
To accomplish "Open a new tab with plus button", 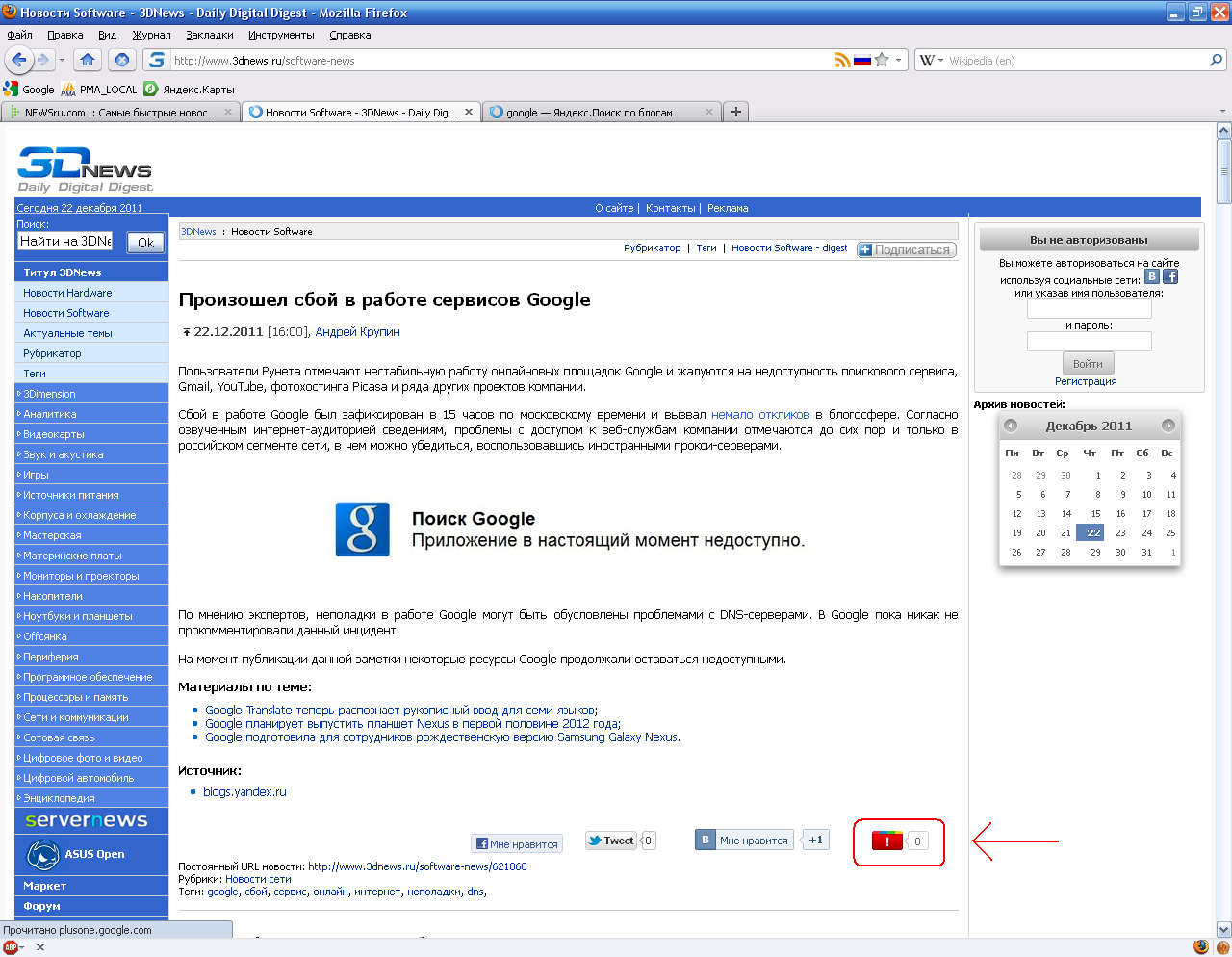I will click(x=736, y=112).
